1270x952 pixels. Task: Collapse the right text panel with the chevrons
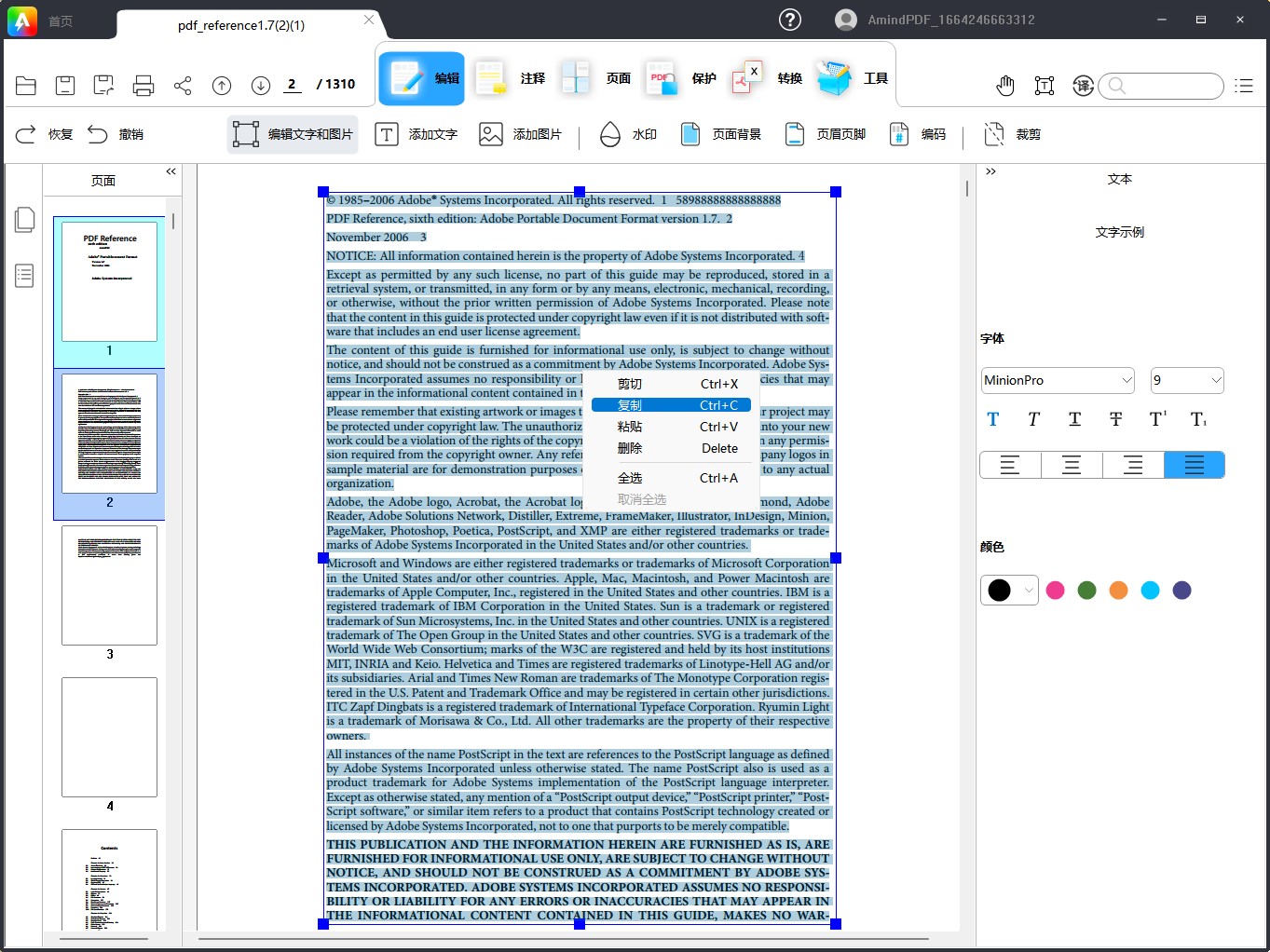pos(990,171)
